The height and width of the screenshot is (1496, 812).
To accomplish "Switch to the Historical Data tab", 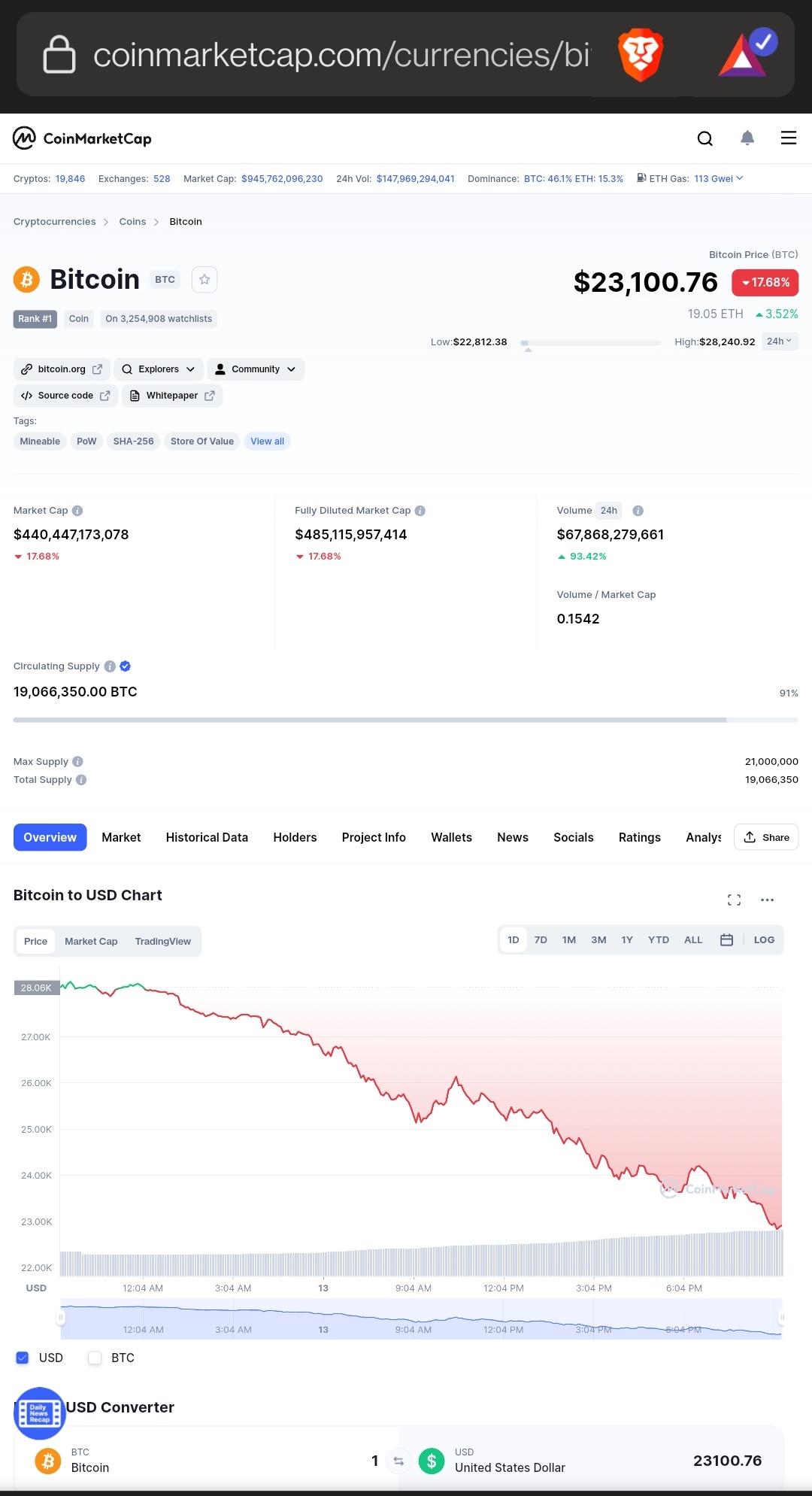I will pyautogui.click(x=207, y=838).
